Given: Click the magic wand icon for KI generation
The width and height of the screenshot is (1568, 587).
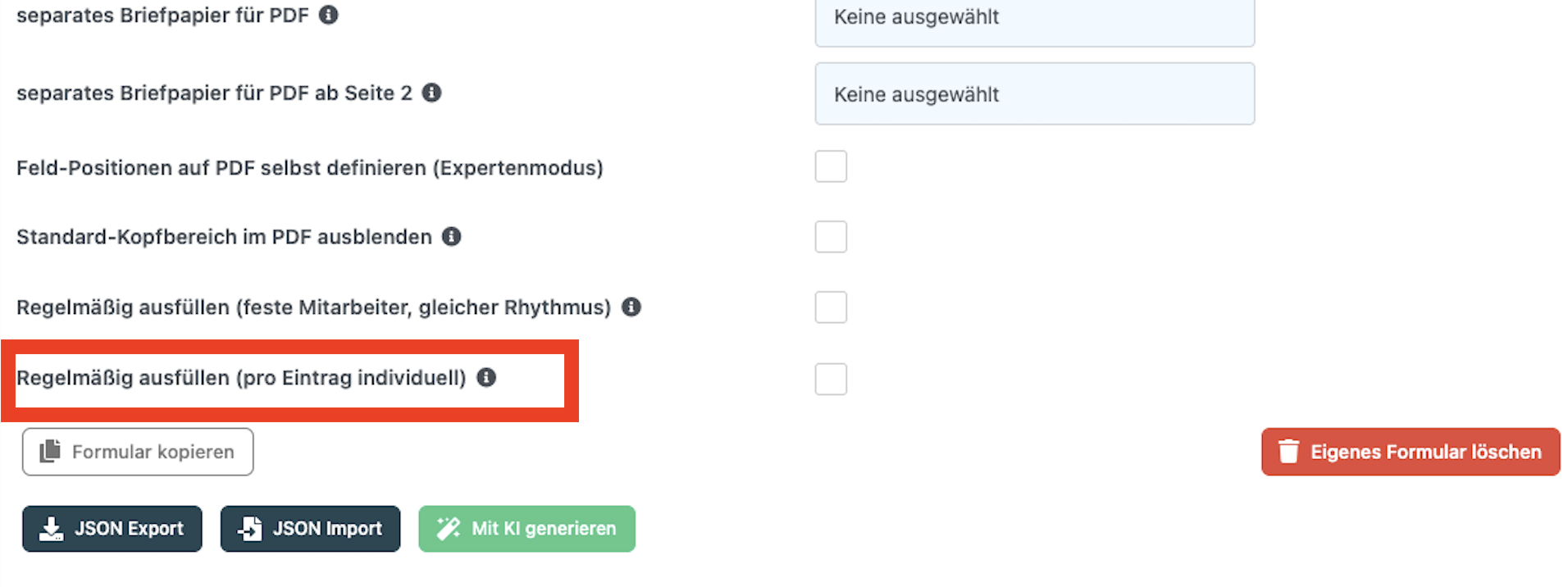Looking at the screenshot, I should (448, 529).
